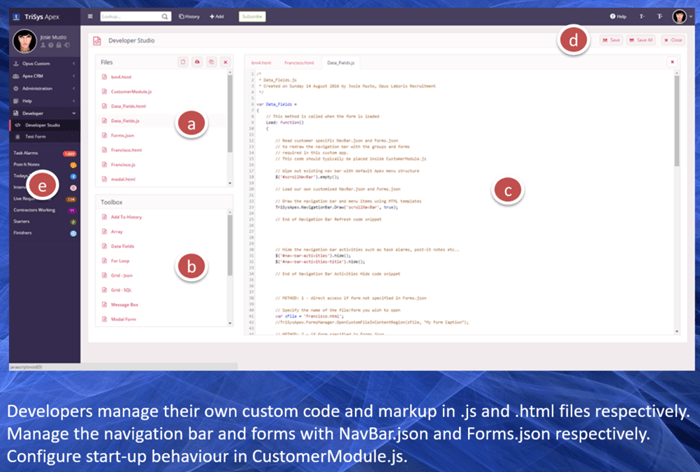Click the Developer Studio page icon
The height and width of the screenshot is (472, 700).
click(x=97, y=41)
